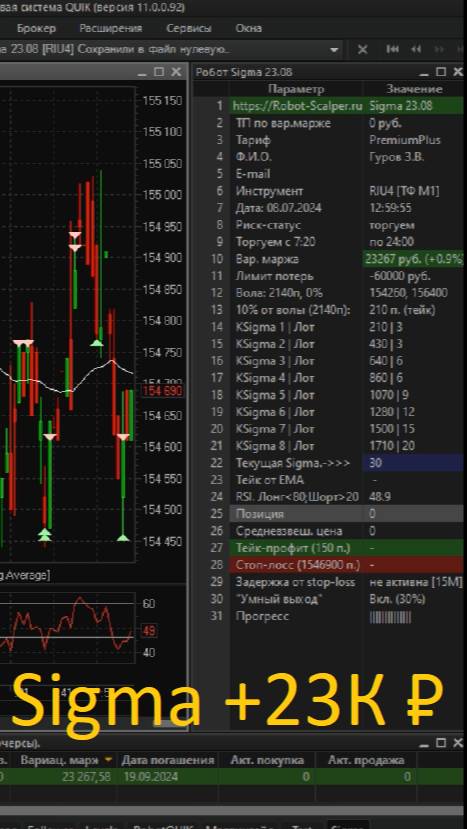The image size is (467, 829).
Task: Go to next message with forward icon
Action: click(439, 50)
